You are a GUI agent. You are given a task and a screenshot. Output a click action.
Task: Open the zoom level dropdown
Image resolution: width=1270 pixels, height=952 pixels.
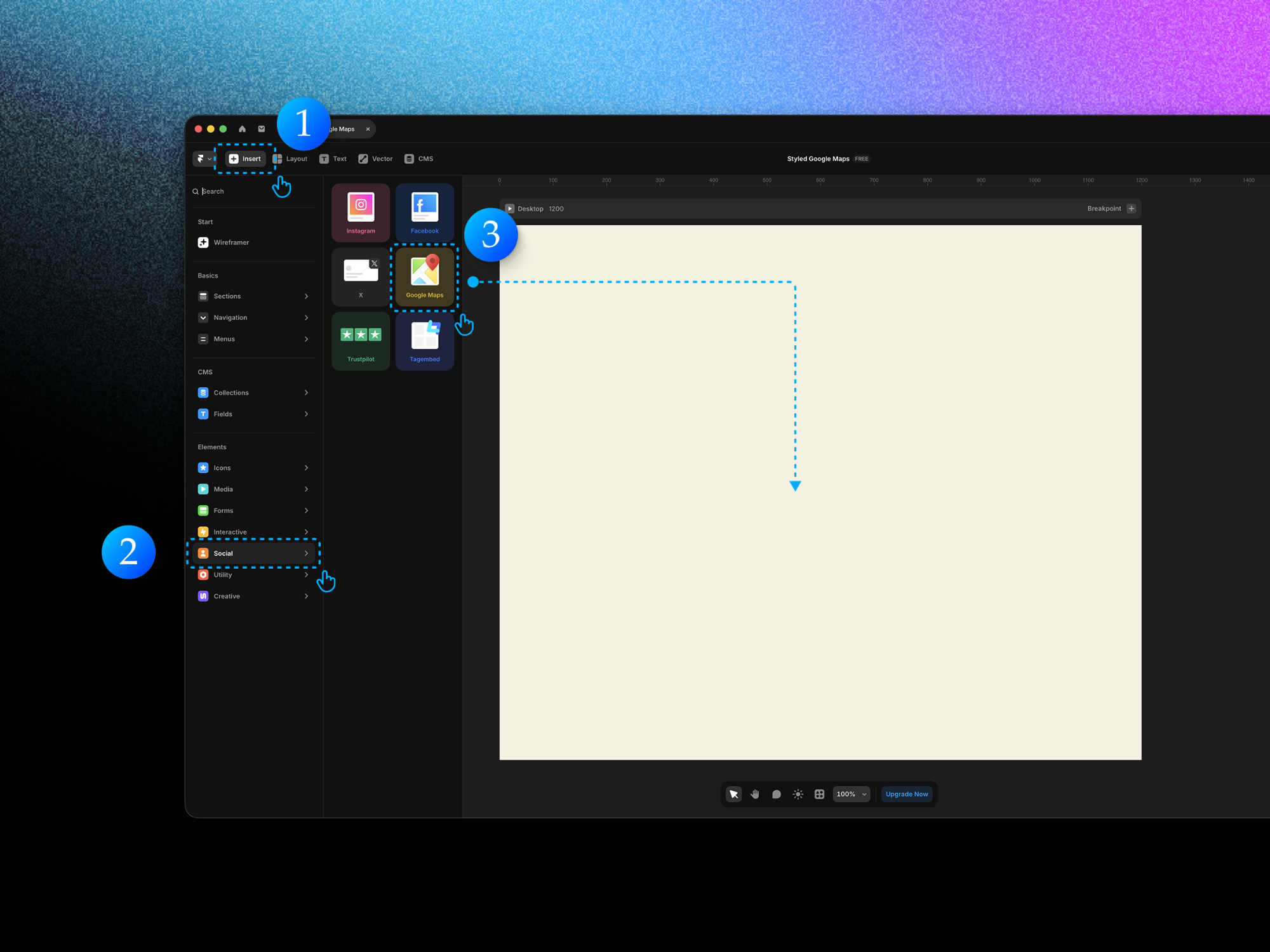[x=851, y=793]
